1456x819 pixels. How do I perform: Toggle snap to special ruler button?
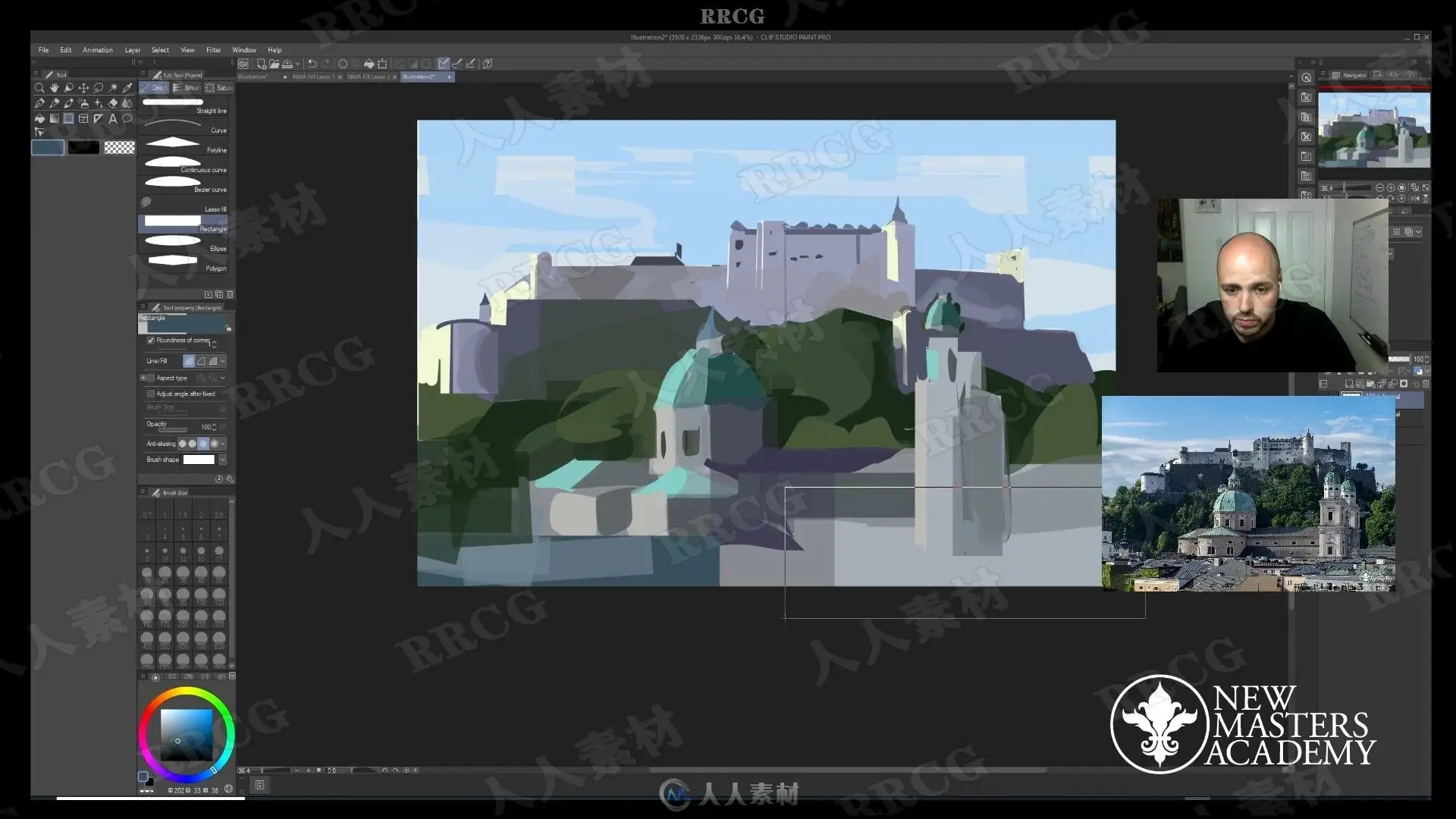(457, 64)
